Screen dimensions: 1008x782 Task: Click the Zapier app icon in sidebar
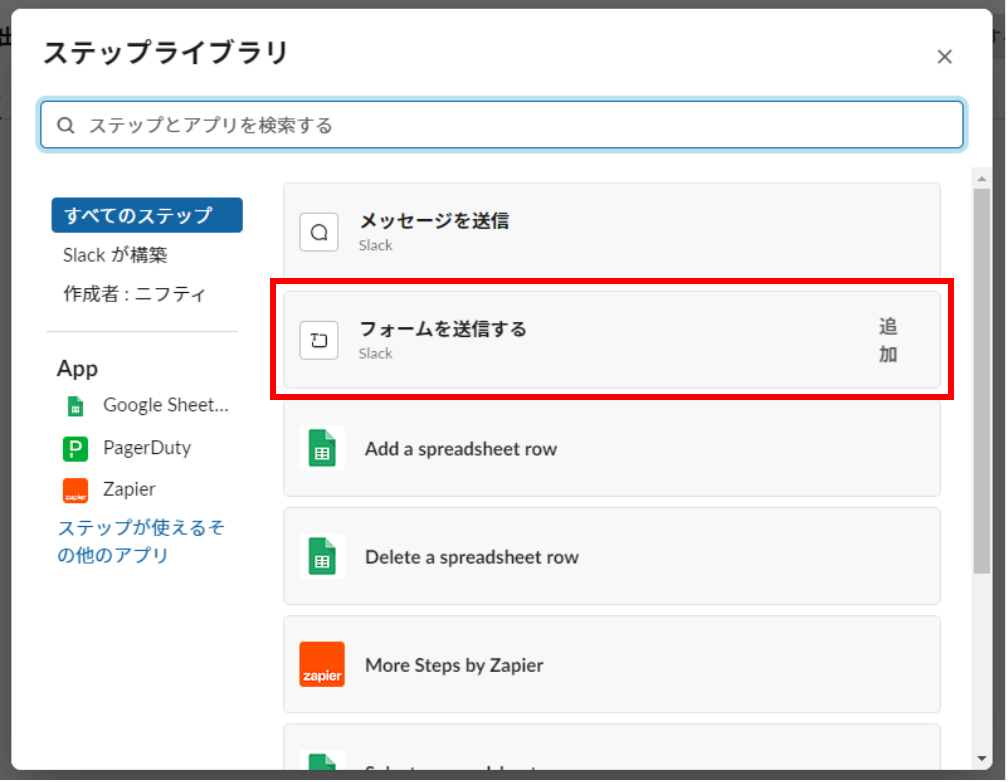(x=75, y=491)
